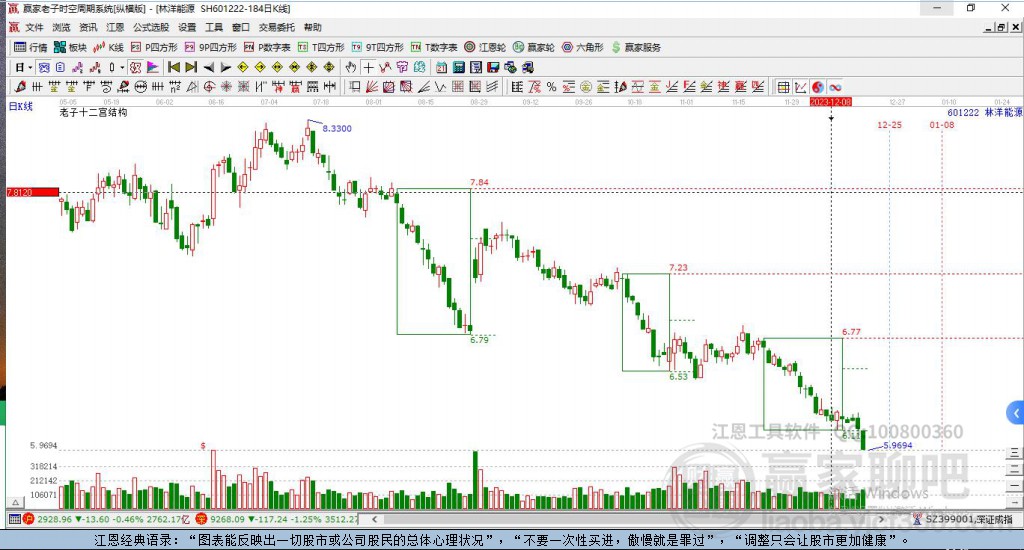Image resolution: width=1024 pixels, height=550 pixels.
Task: Click the 9268.09 index value in status bar
Action: (228, 519)
